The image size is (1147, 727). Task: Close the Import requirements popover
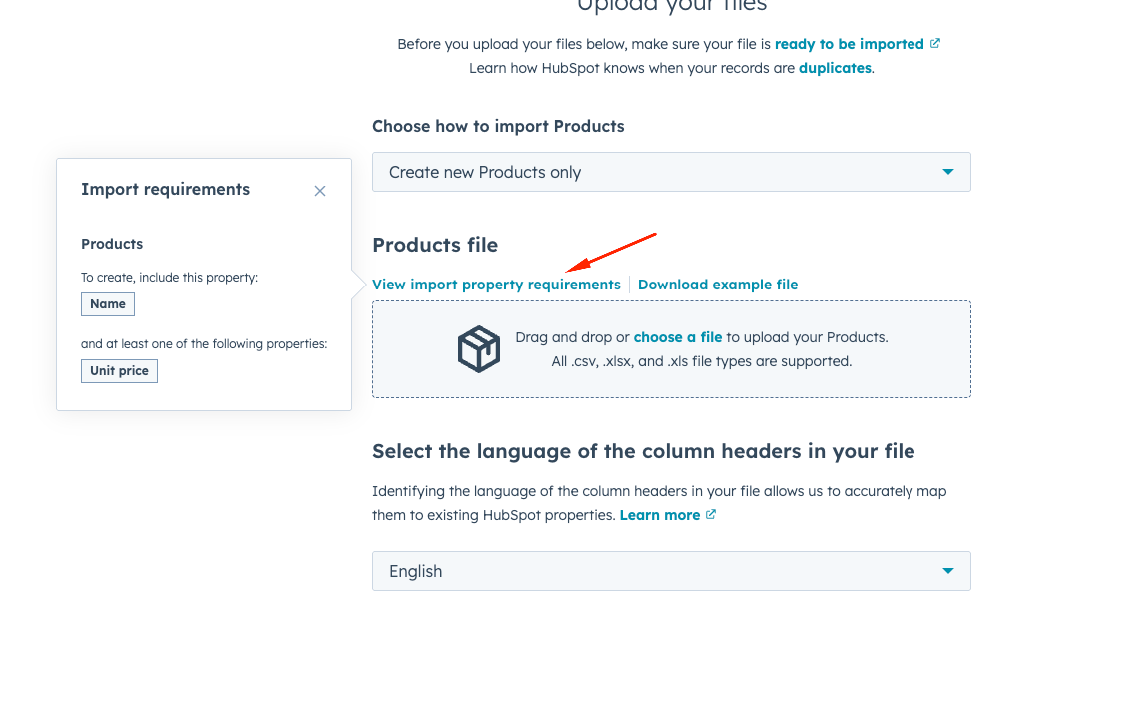coord(320,191)
